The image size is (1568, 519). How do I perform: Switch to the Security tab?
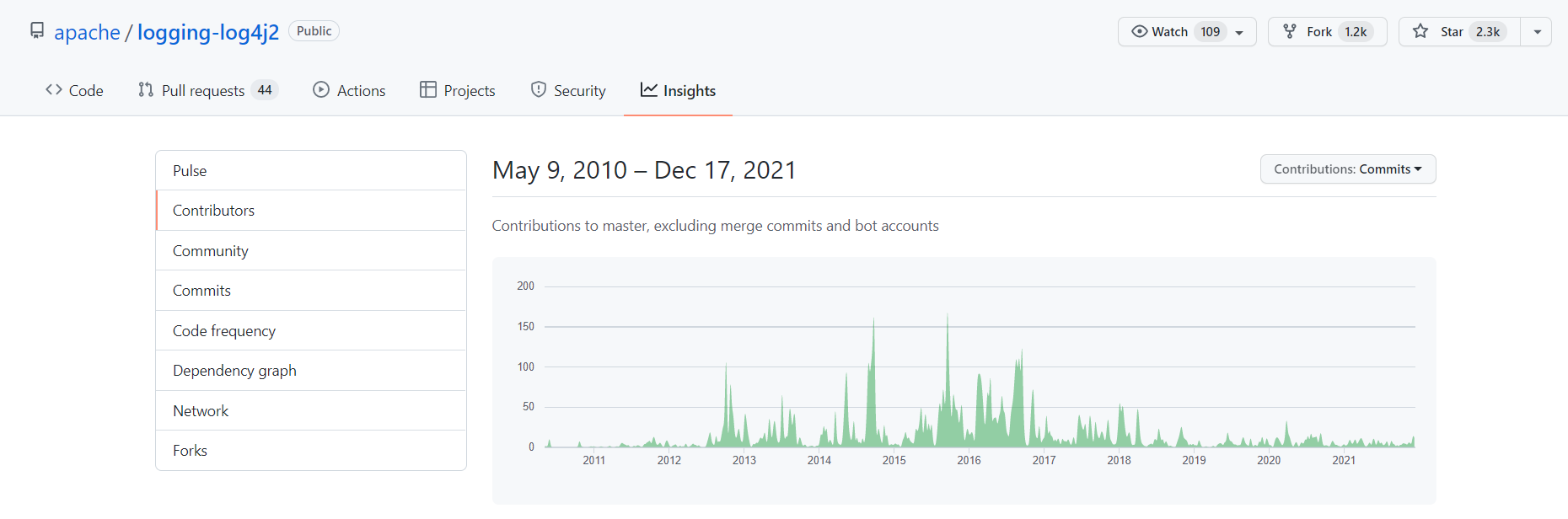click(x=568, y=90)
